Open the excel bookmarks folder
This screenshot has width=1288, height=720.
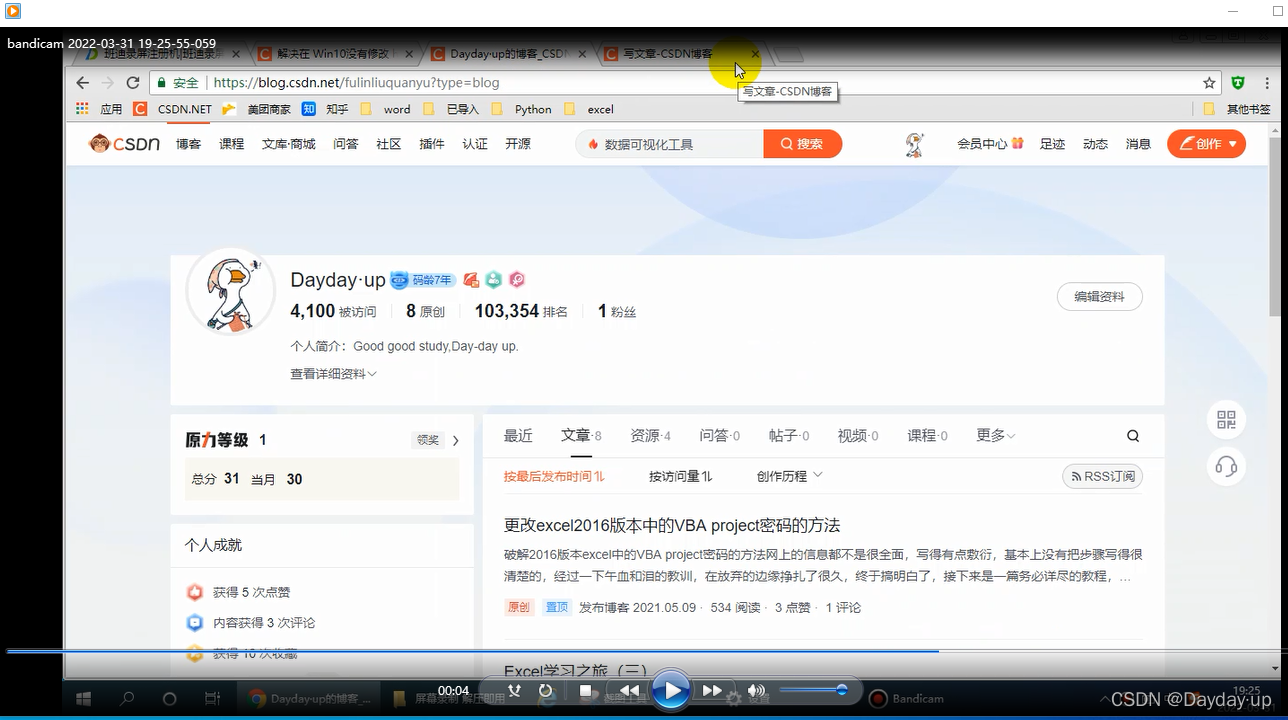coord(589,109)
